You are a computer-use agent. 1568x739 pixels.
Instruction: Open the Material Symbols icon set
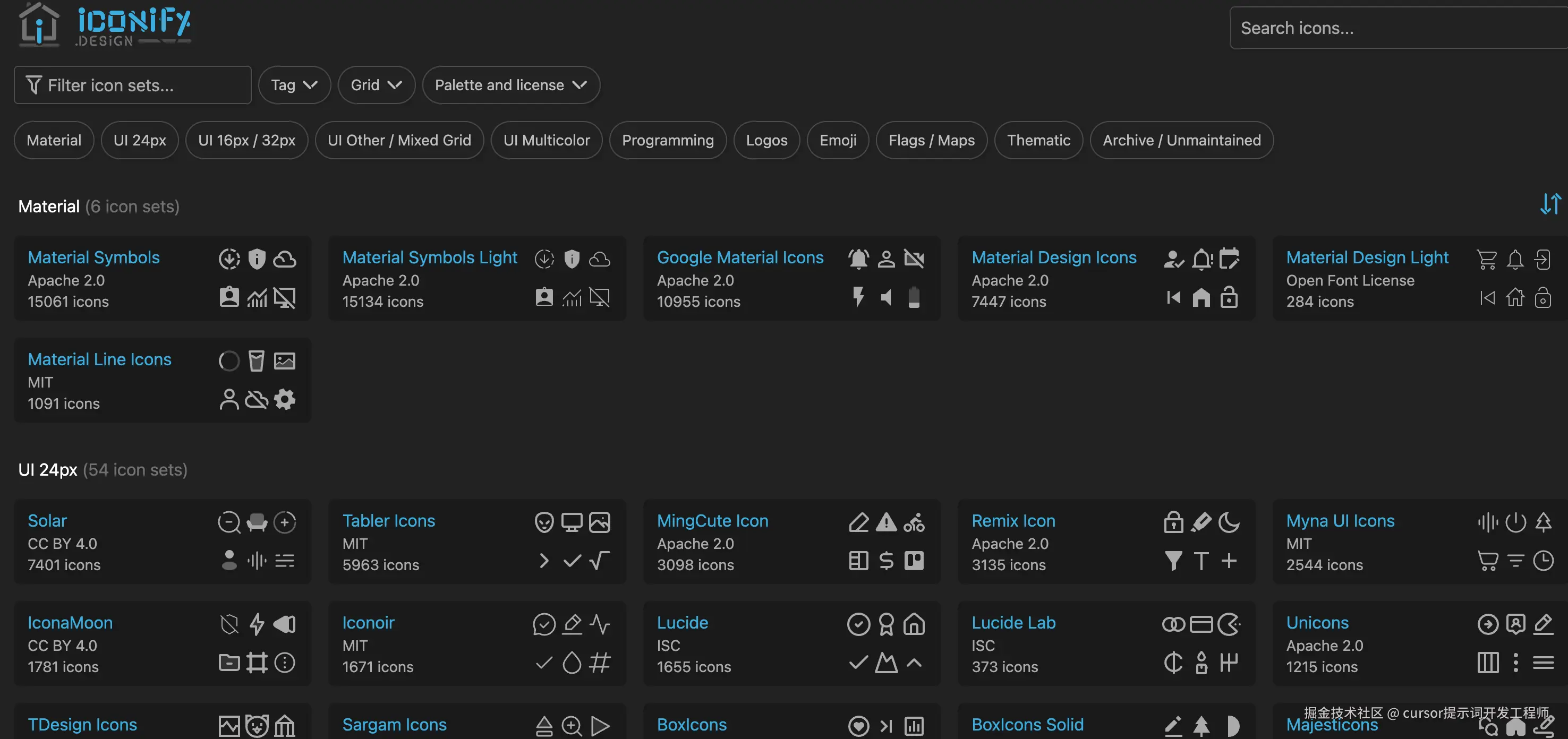pyautogui.click(x=93, y=257)
